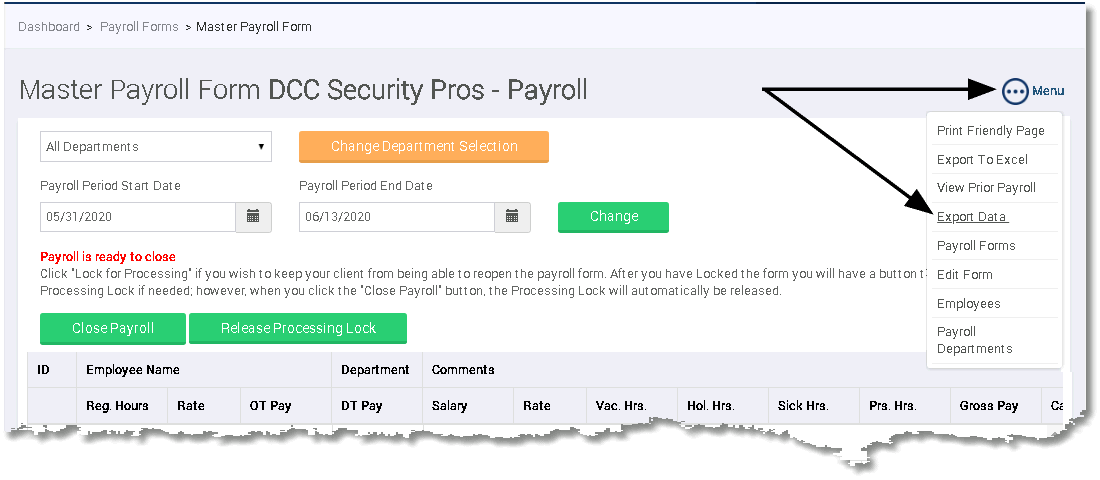
Task: Select View Prior Payroll menu entry
Action: (x=986, y=187)
